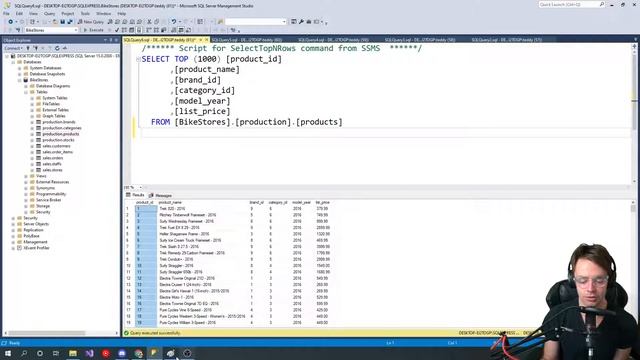Select the Server Objects folder
The image size is (640, 360).
tap(36, 224)
